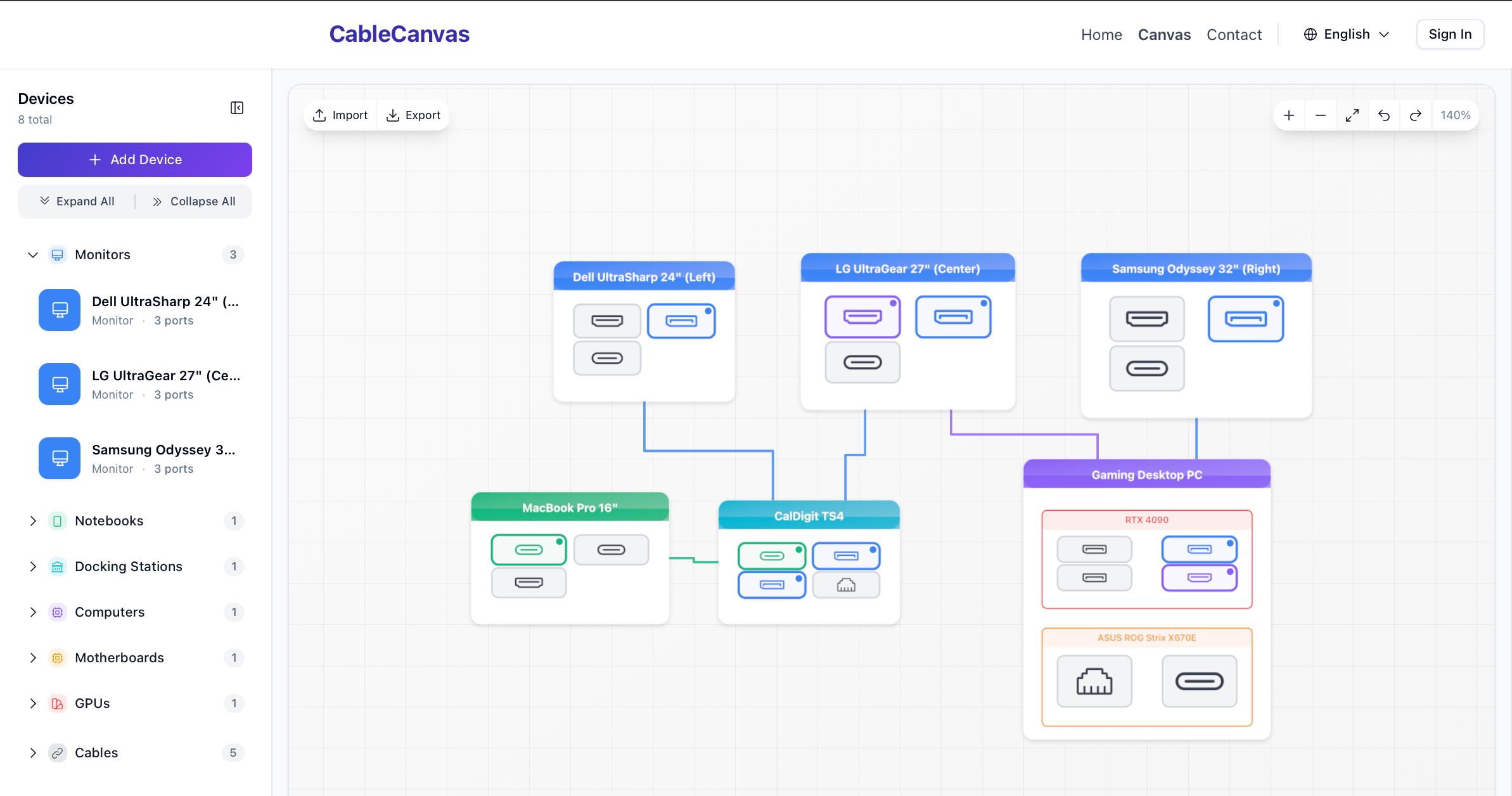Go to the Home nav item
This screenshot has width=1512, height=796.
(1101, 35)
